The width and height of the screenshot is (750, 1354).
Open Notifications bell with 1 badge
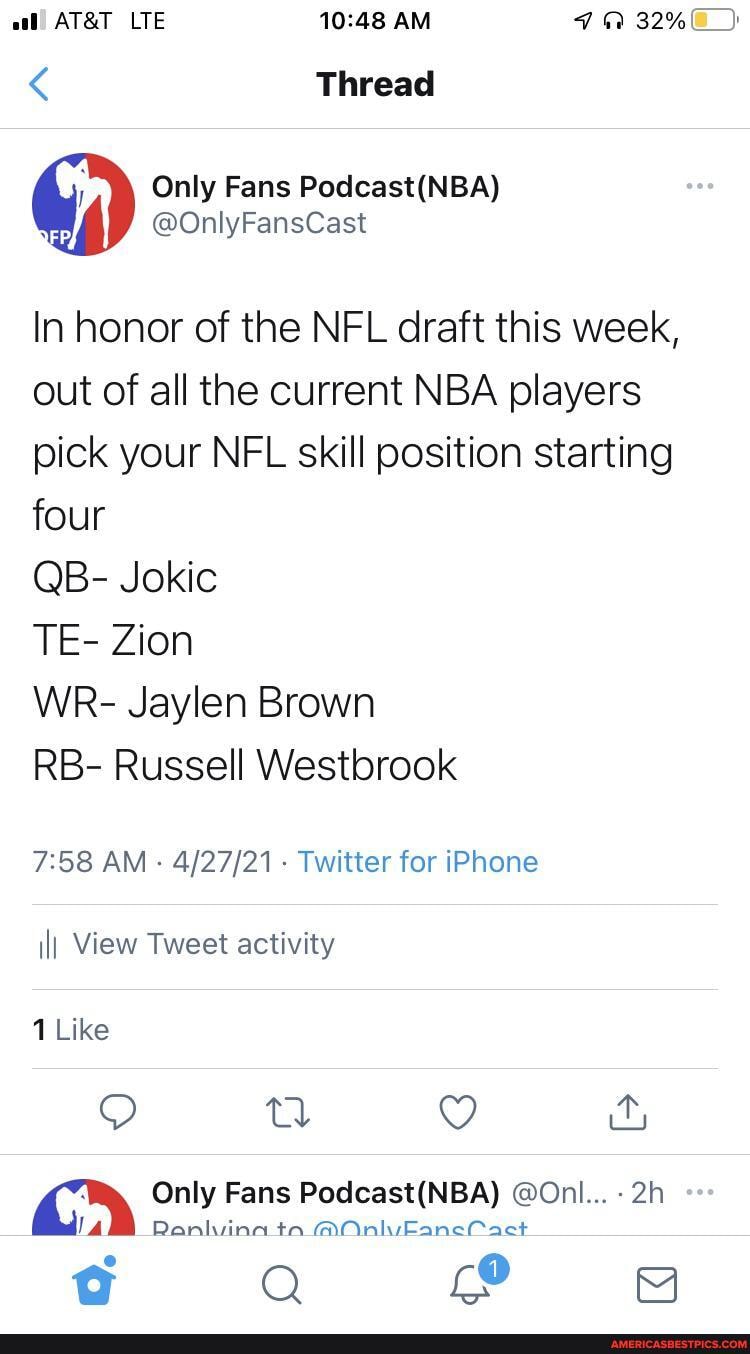470,1284
